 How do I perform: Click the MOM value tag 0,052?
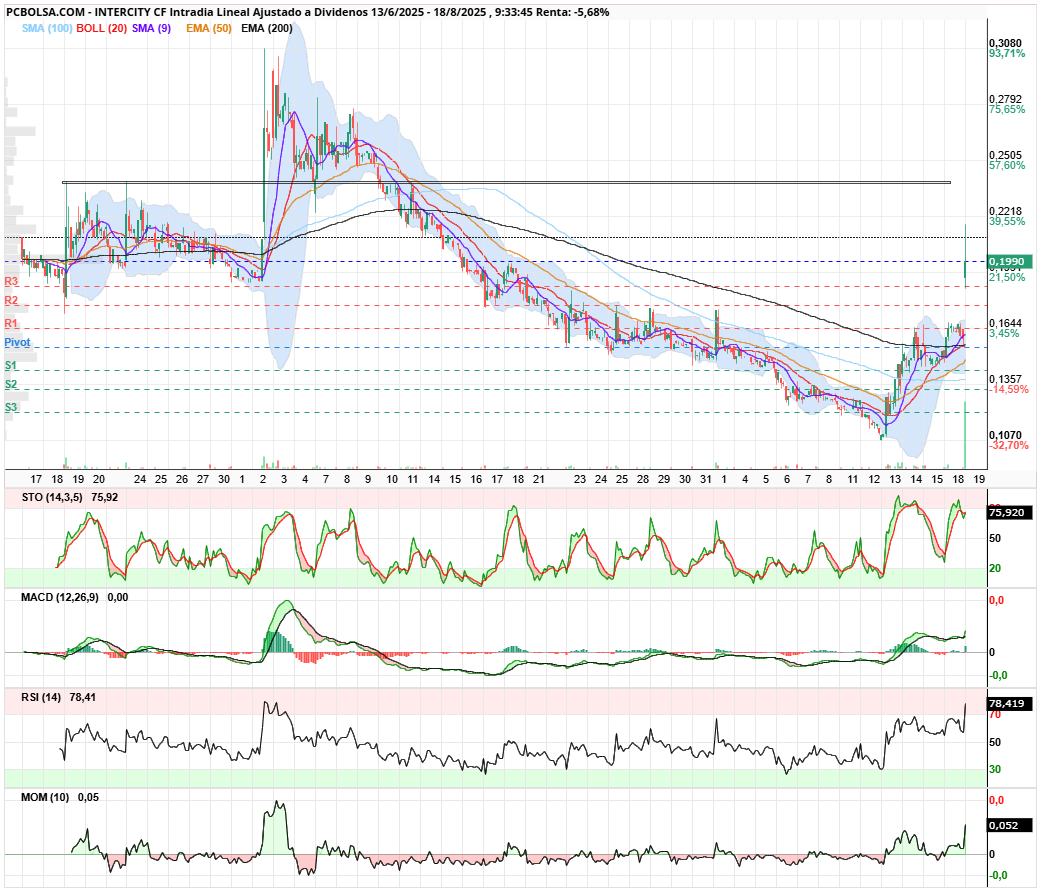(1010, 826)
